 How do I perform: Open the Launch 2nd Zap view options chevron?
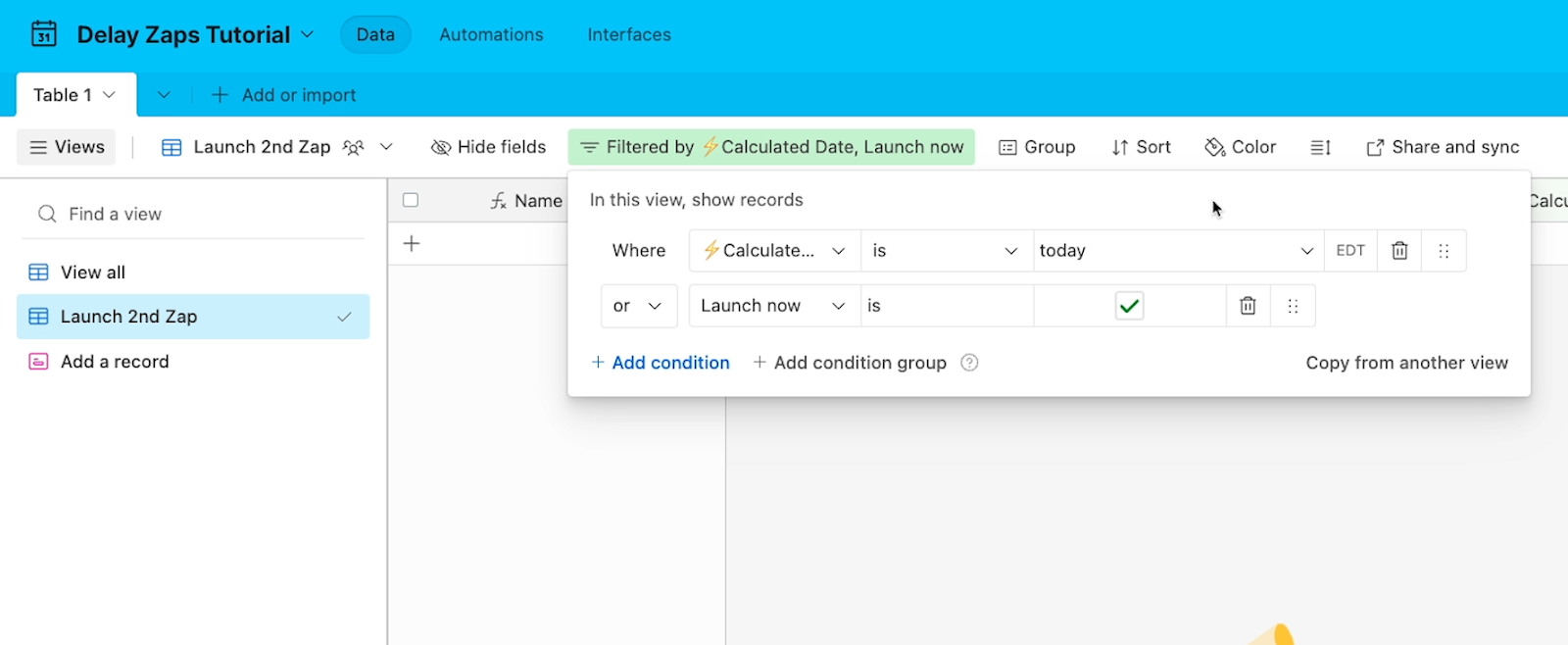[x=386, y=147]
